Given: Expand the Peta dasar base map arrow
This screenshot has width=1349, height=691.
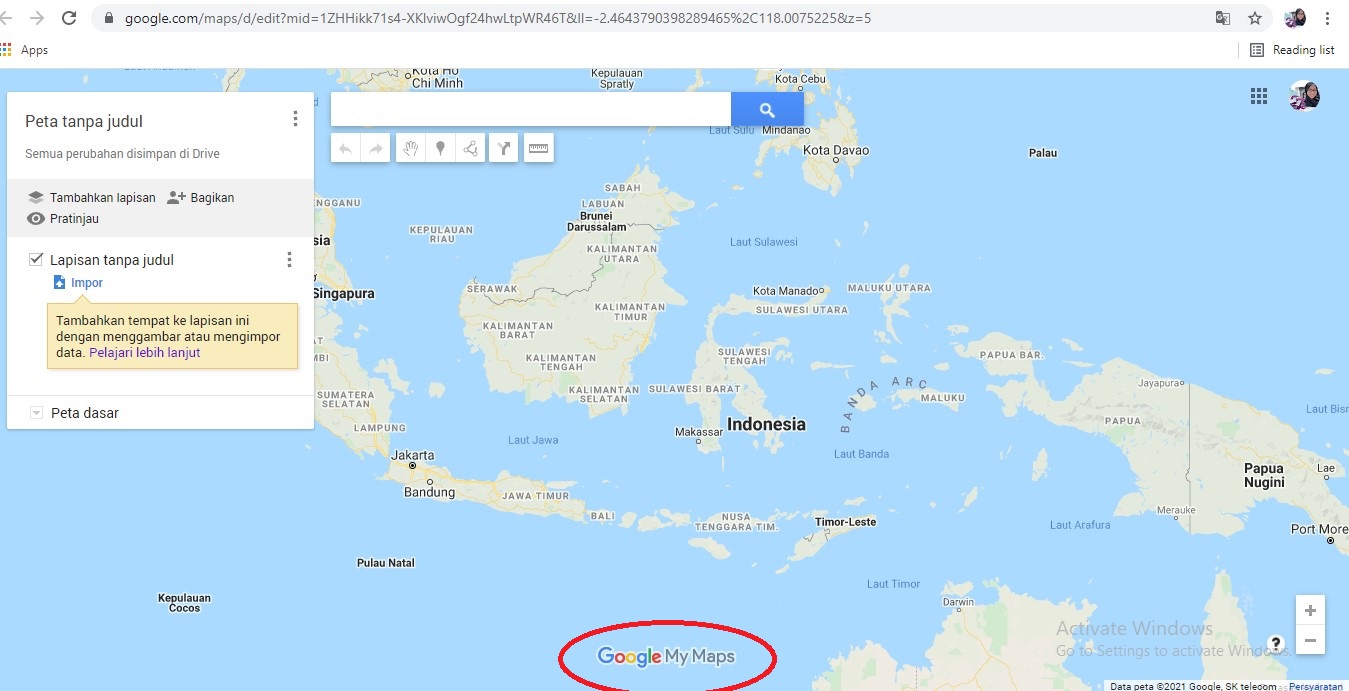Looking at the screenshot, I should pos(36,413).
